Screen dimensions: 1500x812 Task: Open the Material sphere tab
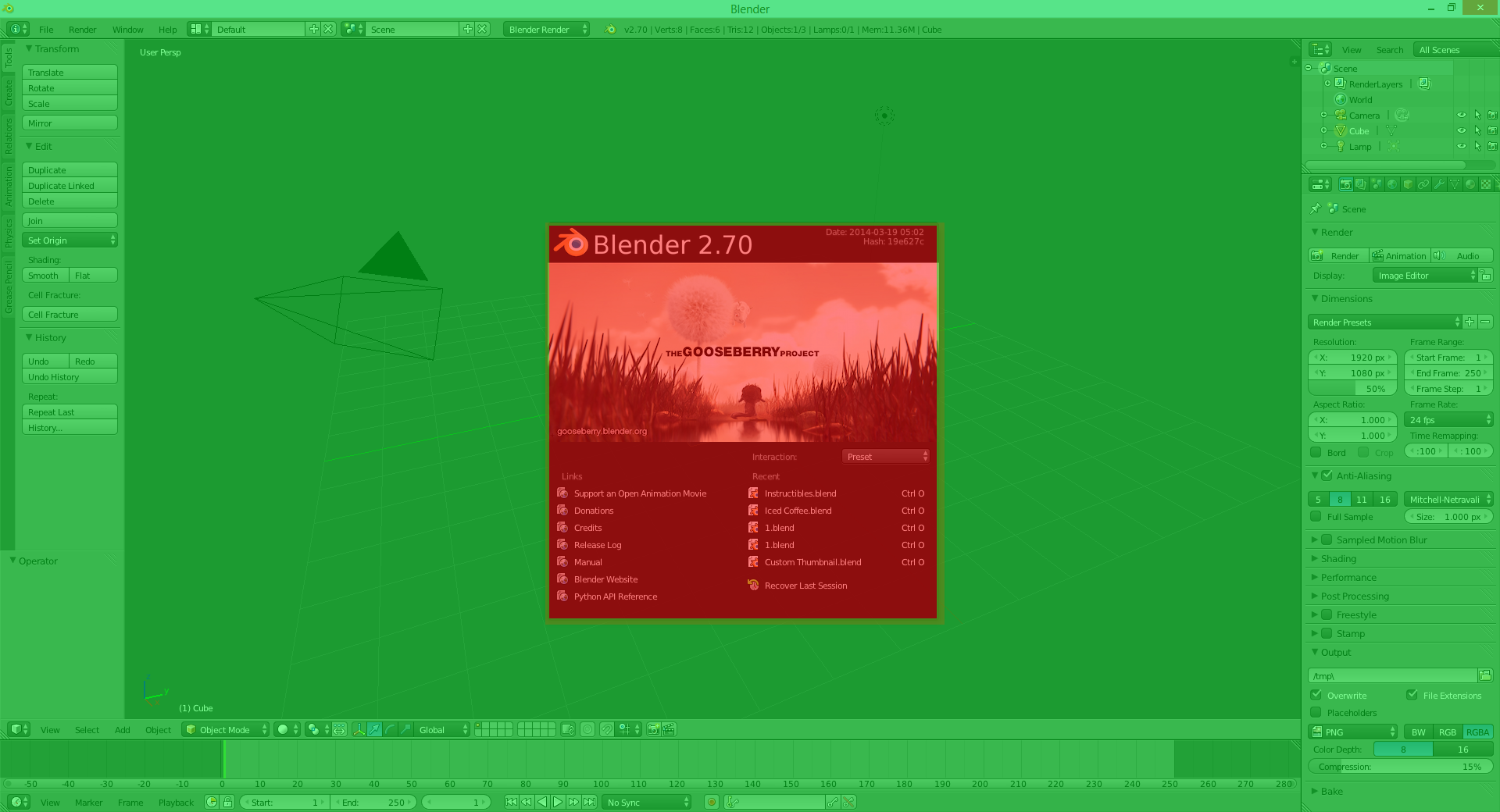click(x=1470, y=184)
